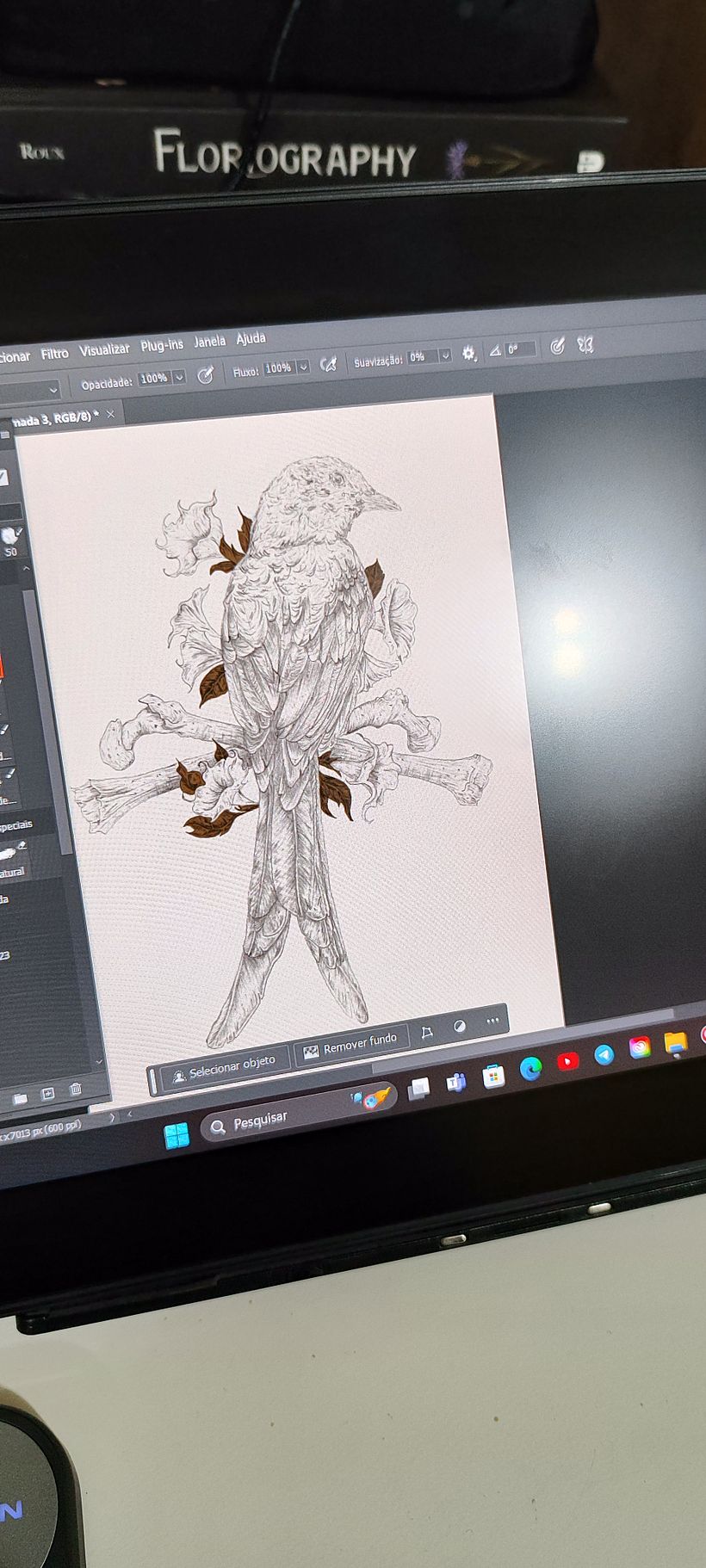Open the Plug-ins menu
This screenshot has height=1568, width=706.
tap(161, 345)
